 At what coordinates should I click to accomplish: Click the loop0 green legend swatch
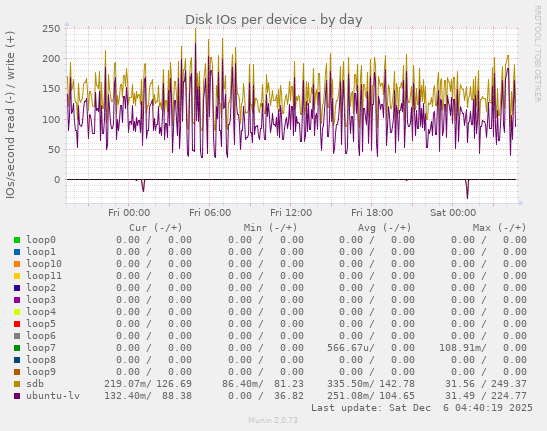(x=17, y=240)
